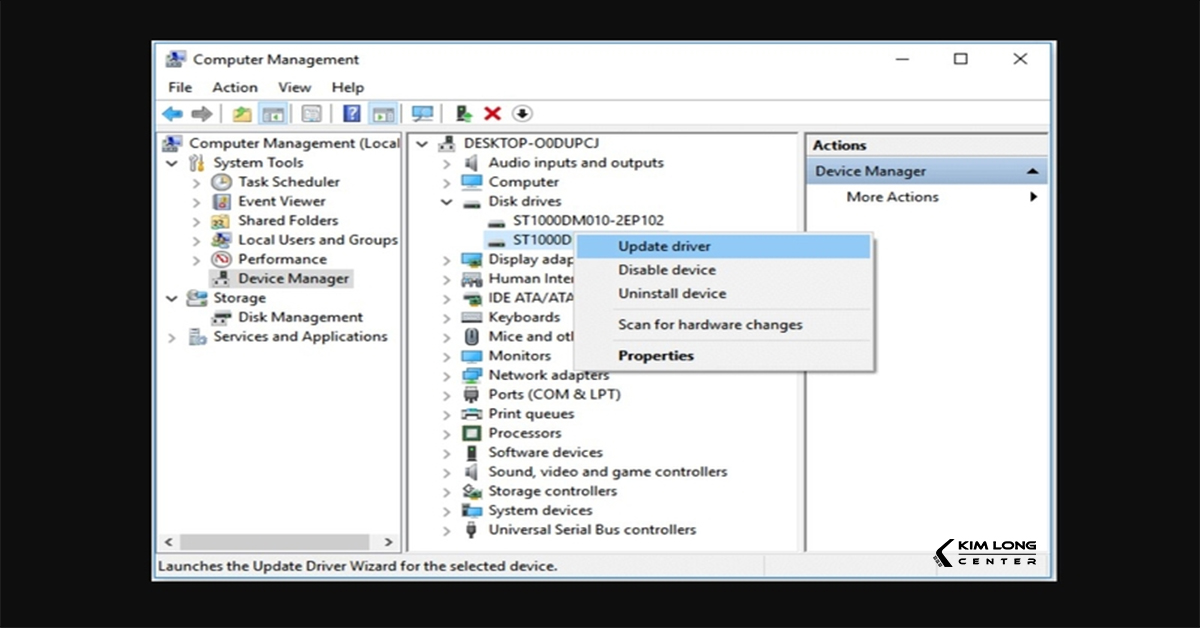Click the red X uninstall device icon
Image resolution: width=1200 pixels, height=628 pixels.
coord(492,114)
